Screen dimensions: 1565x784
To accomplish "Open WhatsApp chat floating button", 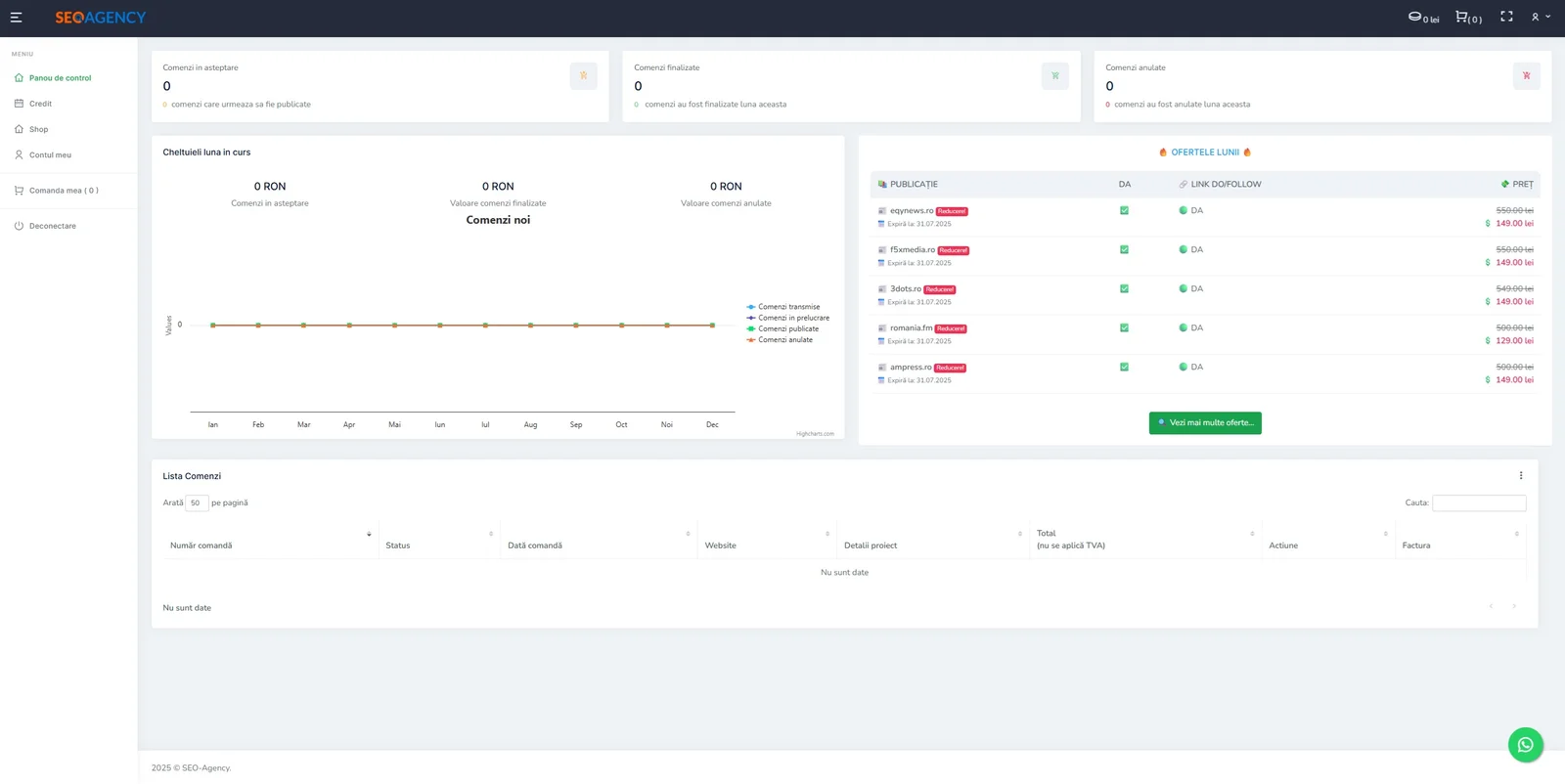I will click(1526, 745).
